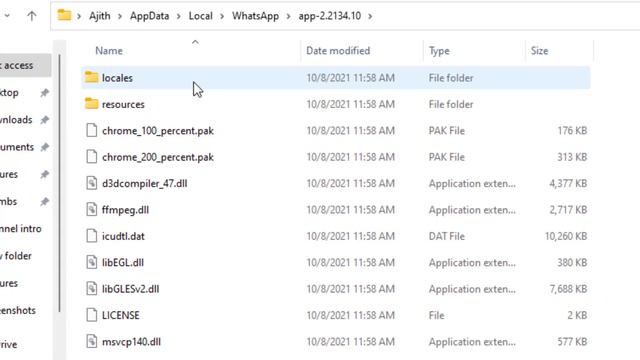The height and width of the screenshot is (360, 640).
Task: Click the chrome_100_percent.pak file icon
Action: pos(91,131)
